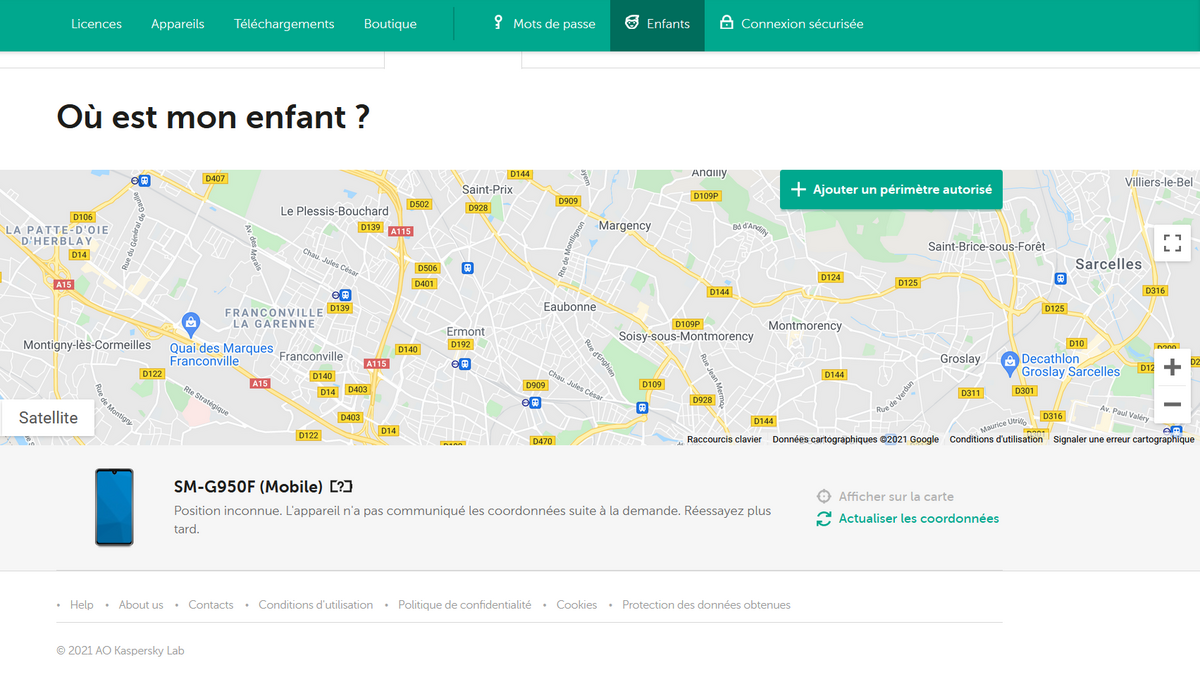Open Politique de confidentialité link
1200x677 pixels.
tap(465, 605)
